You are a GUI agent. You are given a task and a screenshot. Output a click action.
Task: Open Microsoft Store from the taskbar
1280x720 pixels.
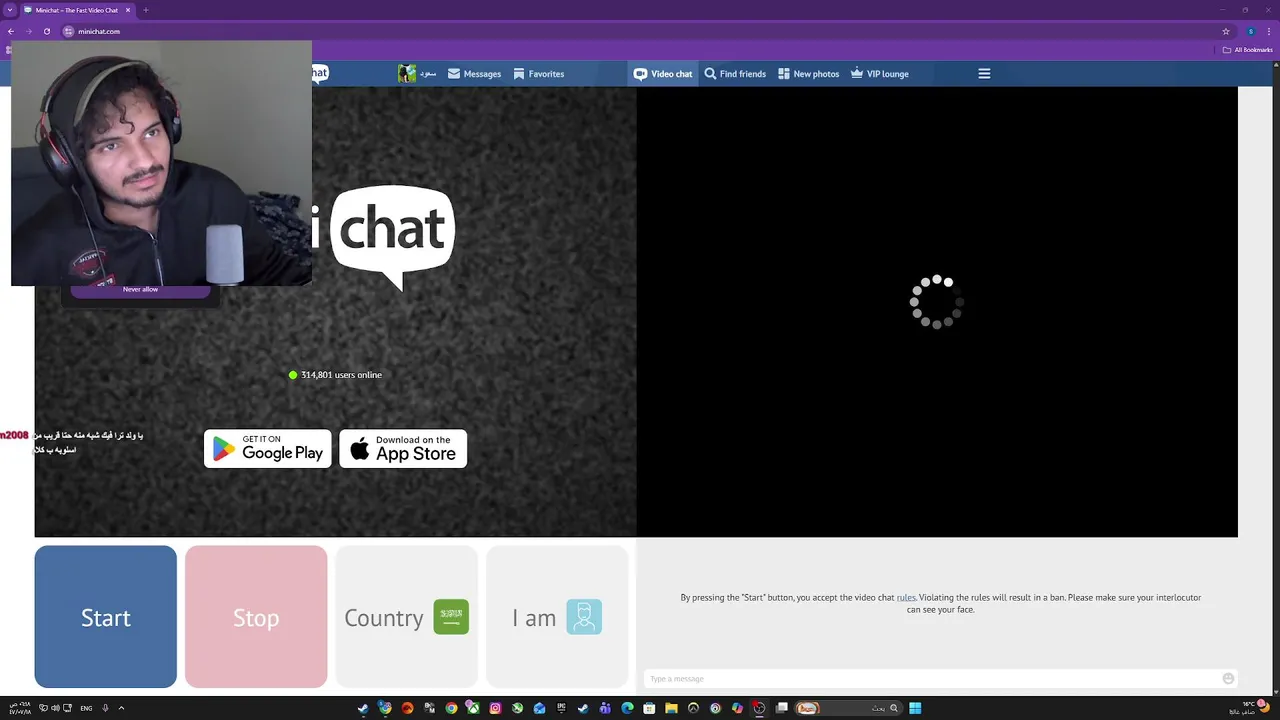click(x=649, y=708)
